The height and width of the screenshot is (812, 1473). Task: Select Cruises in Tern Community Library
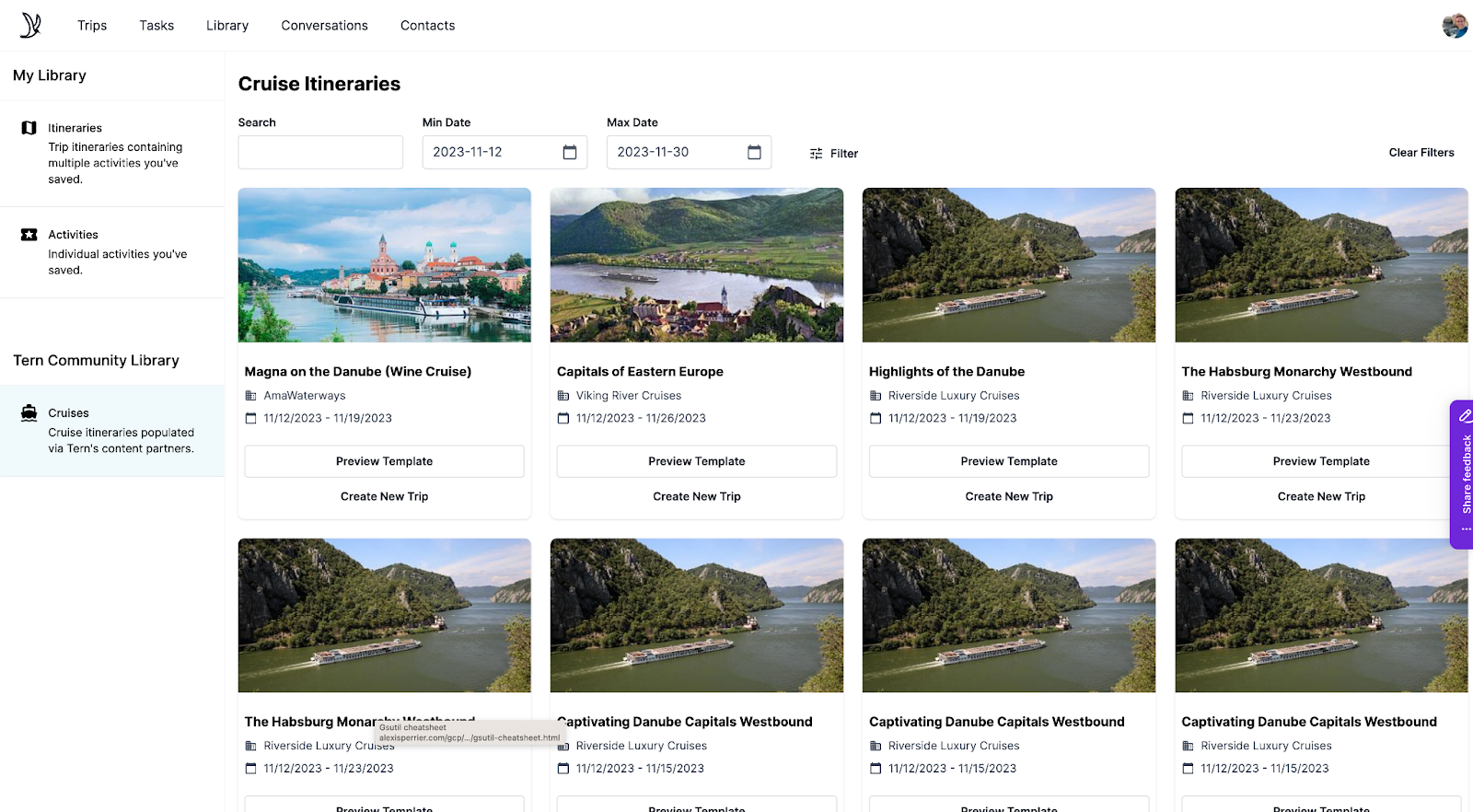pyautogui.click(x=112, y=430)
